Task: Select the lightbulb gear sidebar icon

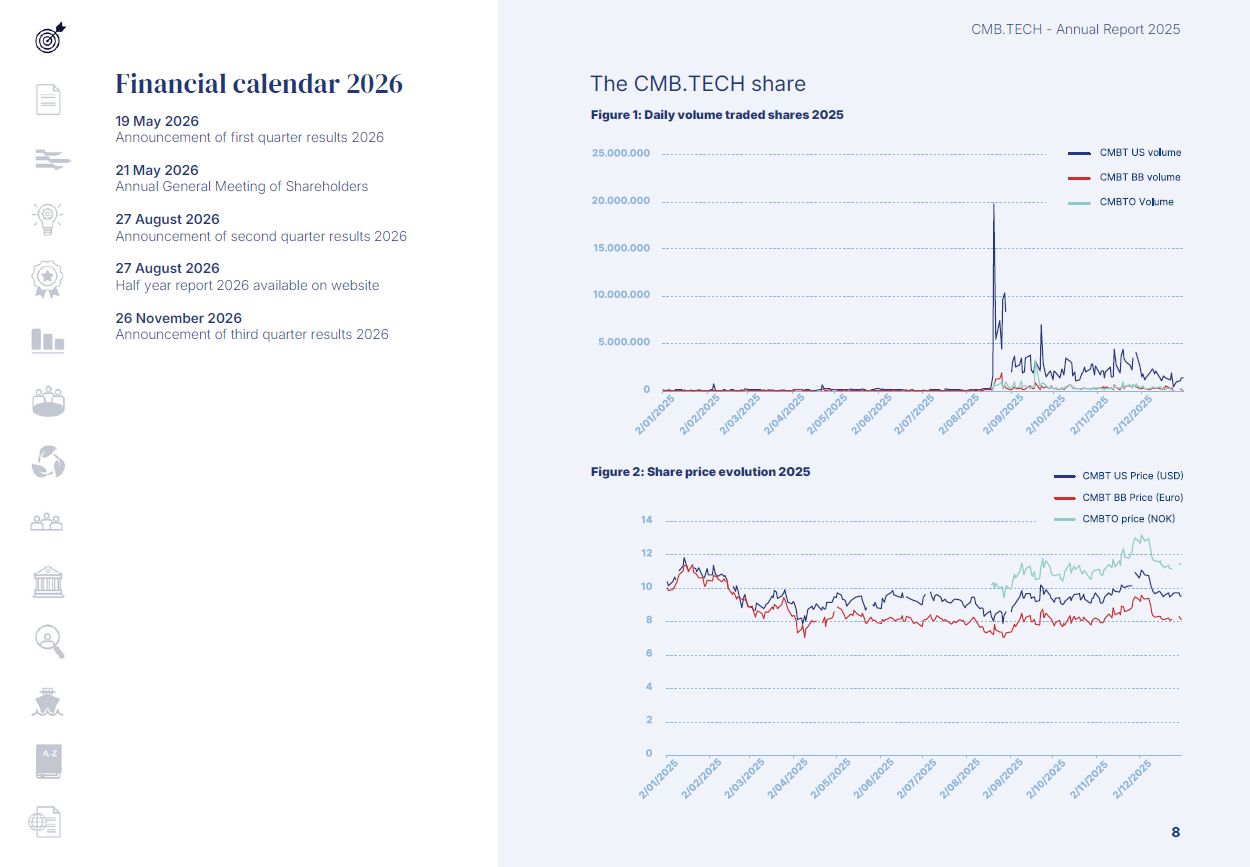Action: tap(48, 218)
